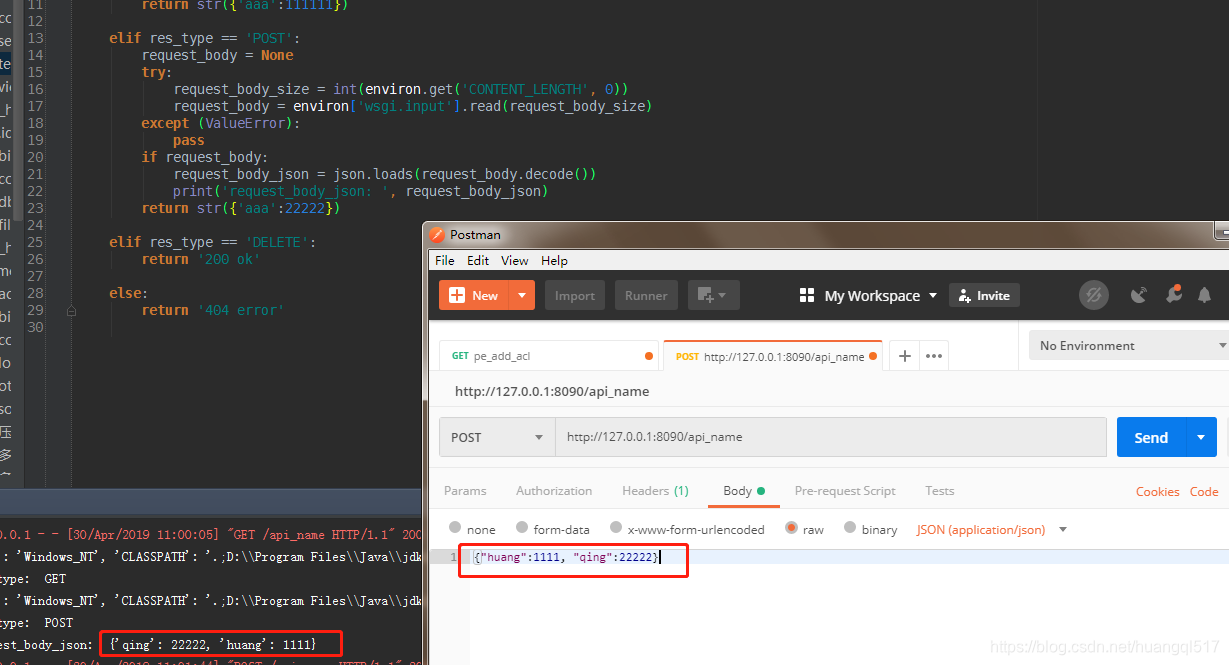Open the JSON (application/json) type dropdown
Screen dimensions: 1229x665
[x=991, y=529]
